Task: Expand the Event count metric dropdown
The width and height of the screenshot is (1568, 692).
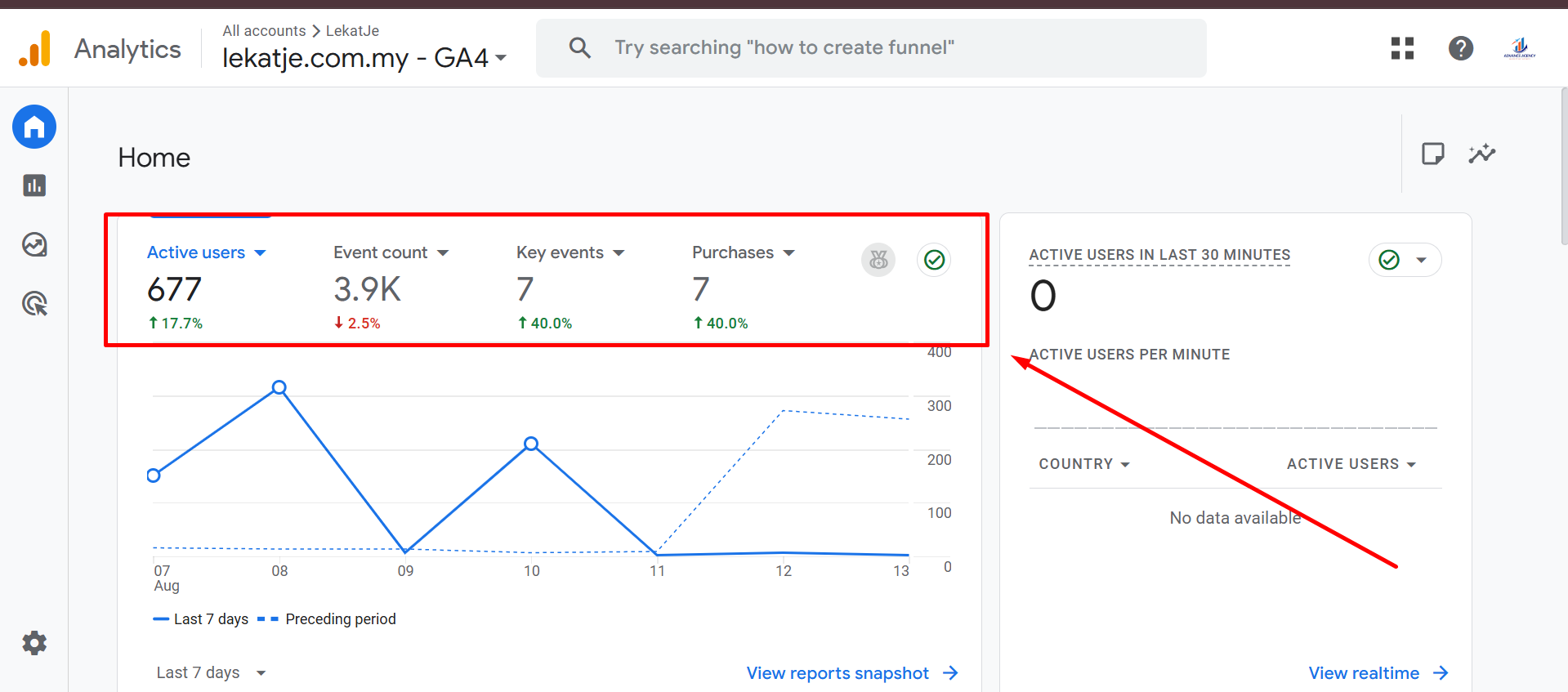Action: tap(443, 253)
